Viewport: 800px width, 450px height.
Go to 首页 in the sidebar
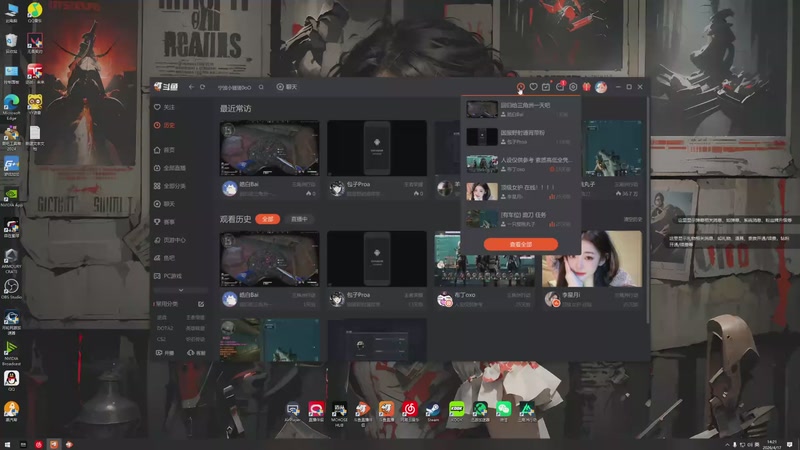pos(165,150)
